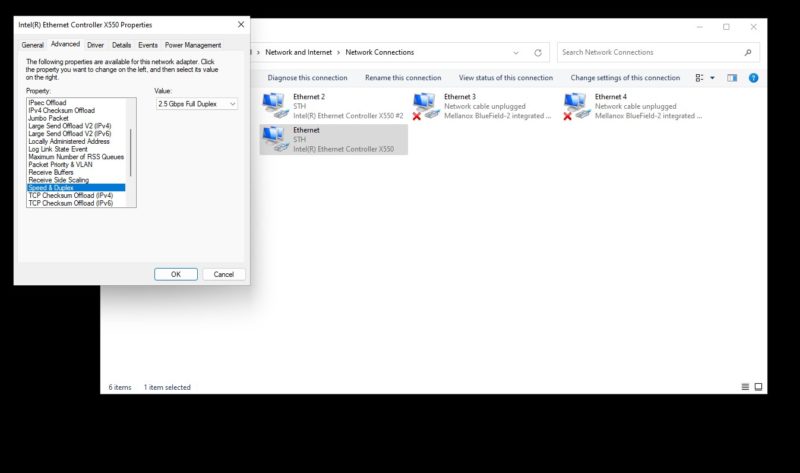The image size is (800, 473).
Task: Click '1 item selected' status text
Action: point(167,387)
